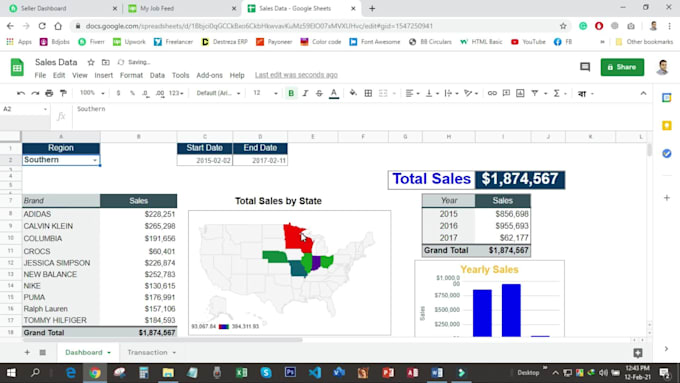The width and height of the screenshot is (680, 383).
Task: Open the Insert menu
Action: [x=104, y=75]
